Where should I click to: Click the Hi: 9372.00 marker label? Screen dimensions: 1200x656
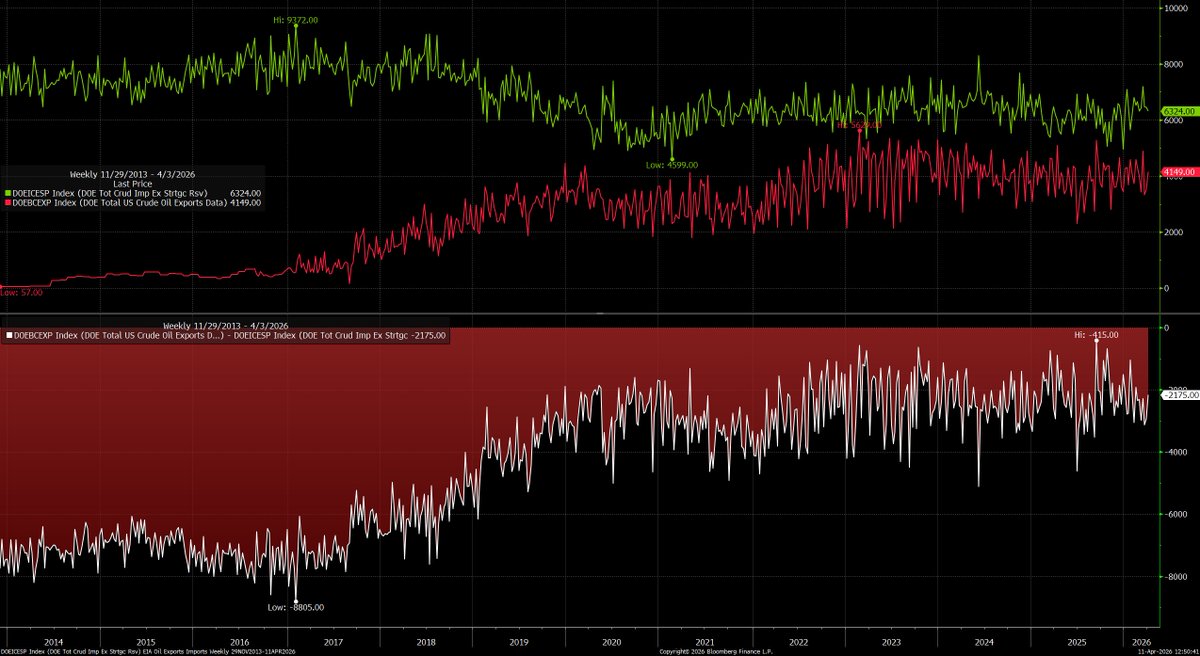click(297, 20)
